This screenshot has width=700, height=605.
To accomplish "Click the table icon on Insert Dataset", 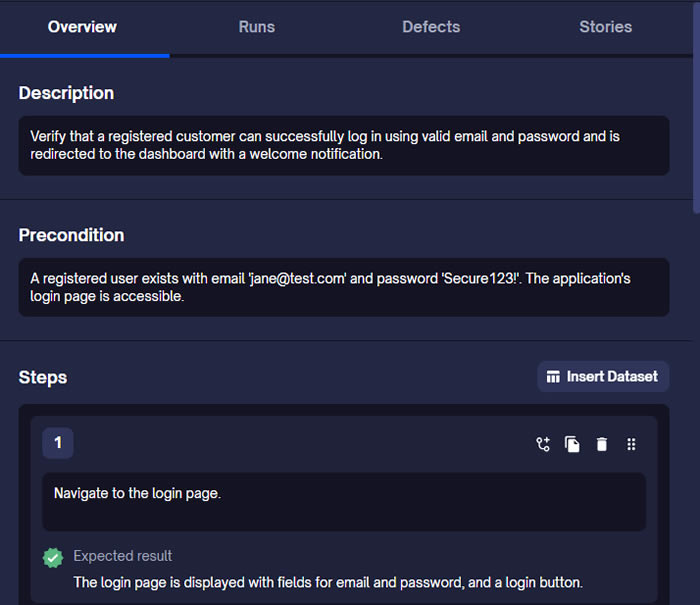I will 553,377.
